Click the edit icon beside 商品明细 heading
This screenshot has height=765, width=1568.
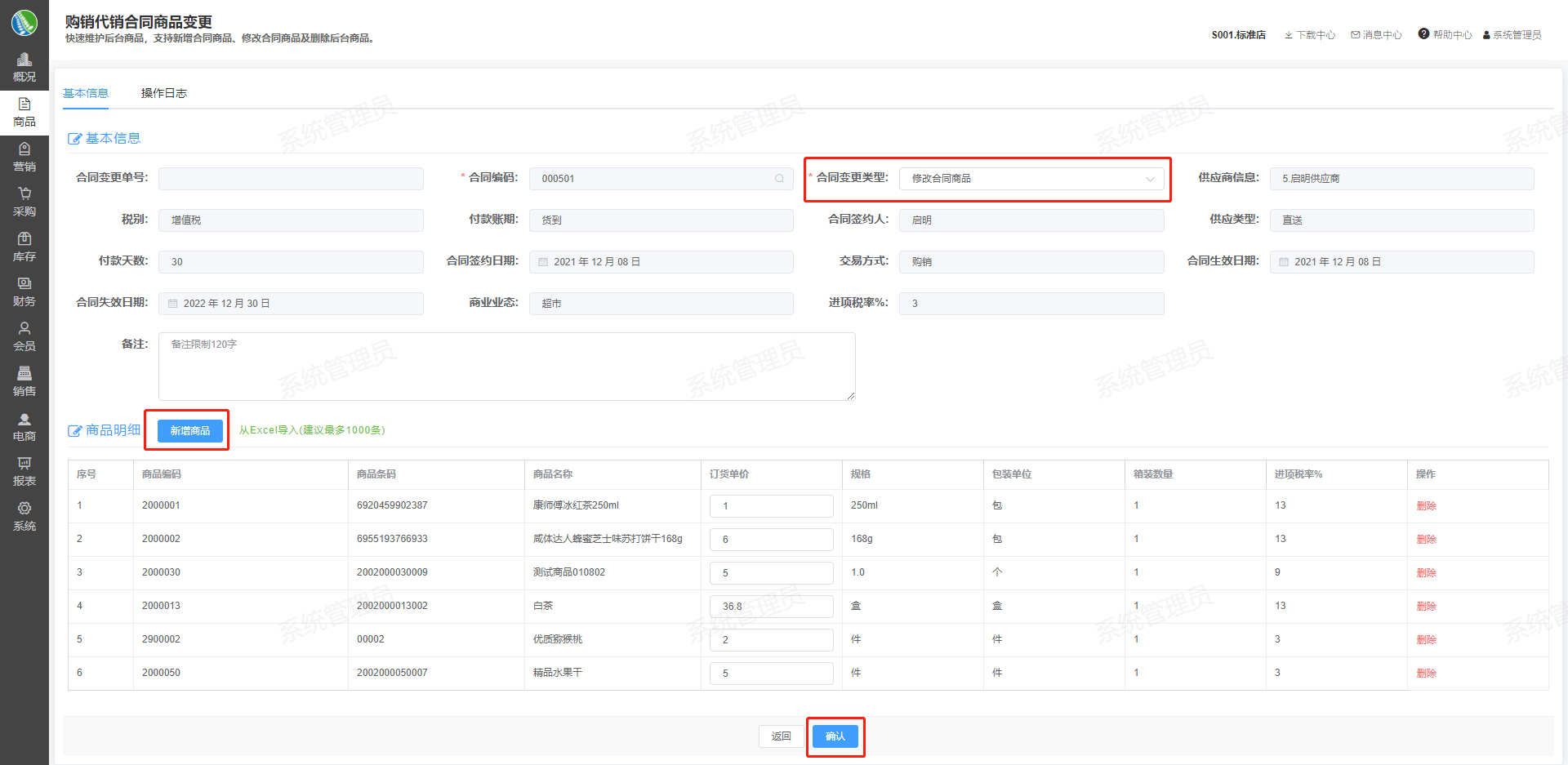[74, 430]
